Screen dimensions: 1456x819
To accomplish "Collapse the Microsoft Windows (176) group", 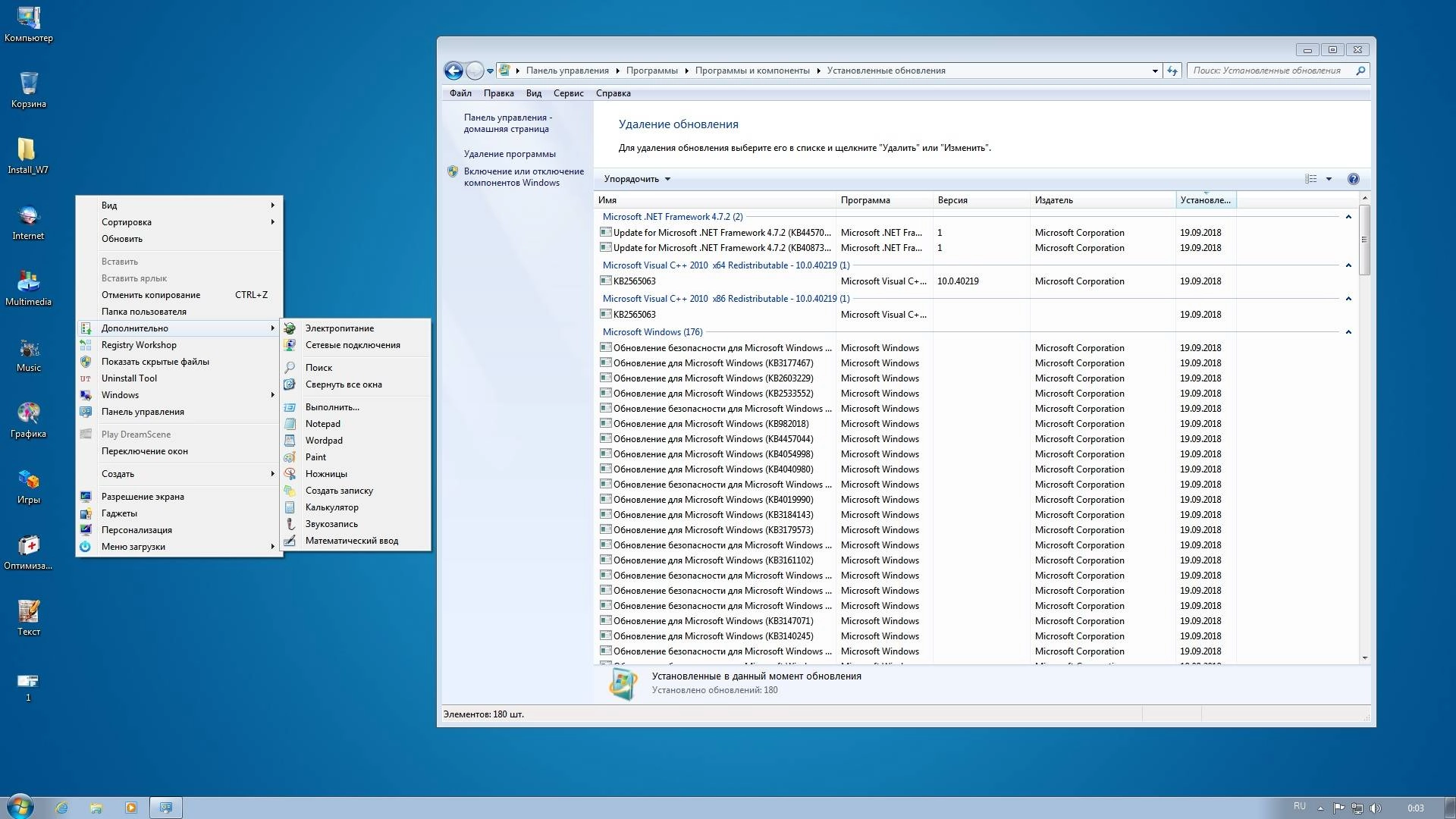I will click(x=1348, y=332).
